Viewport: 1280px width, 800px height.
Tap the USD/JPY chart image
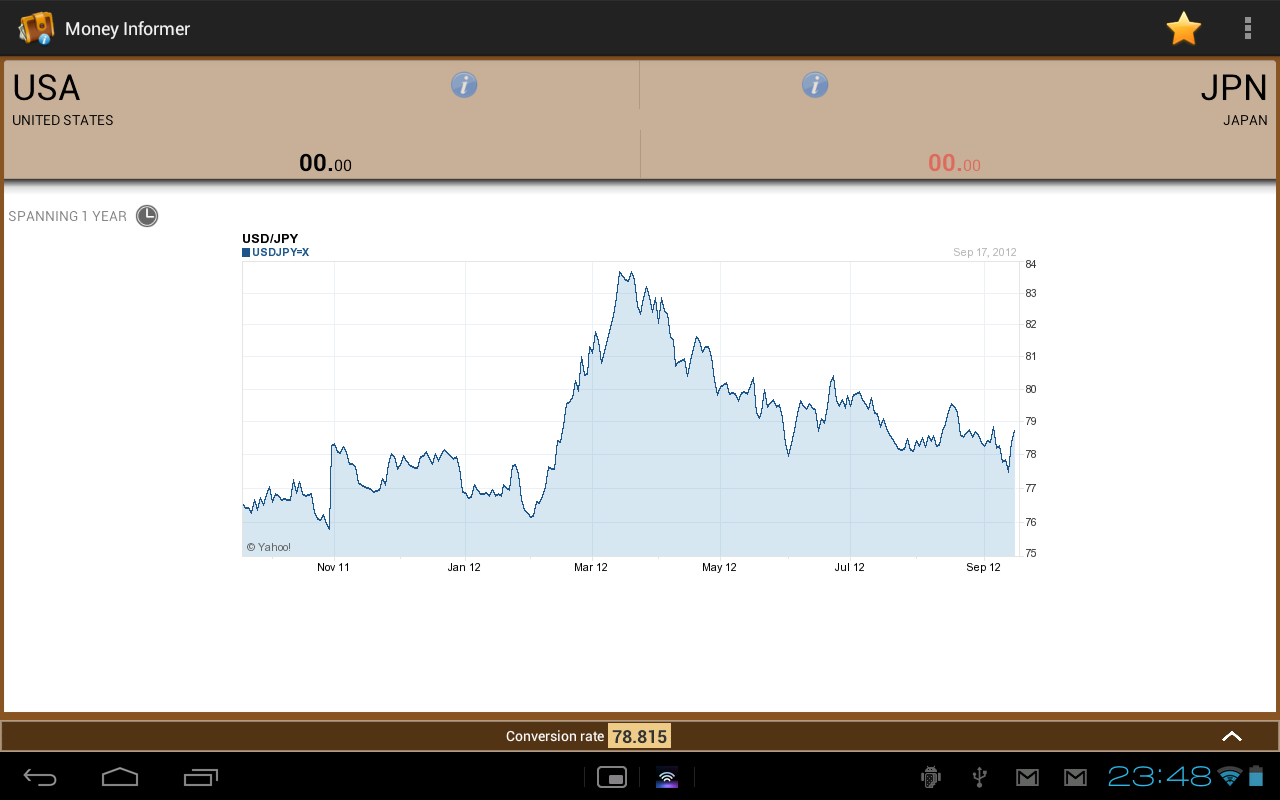pos(640,404)
